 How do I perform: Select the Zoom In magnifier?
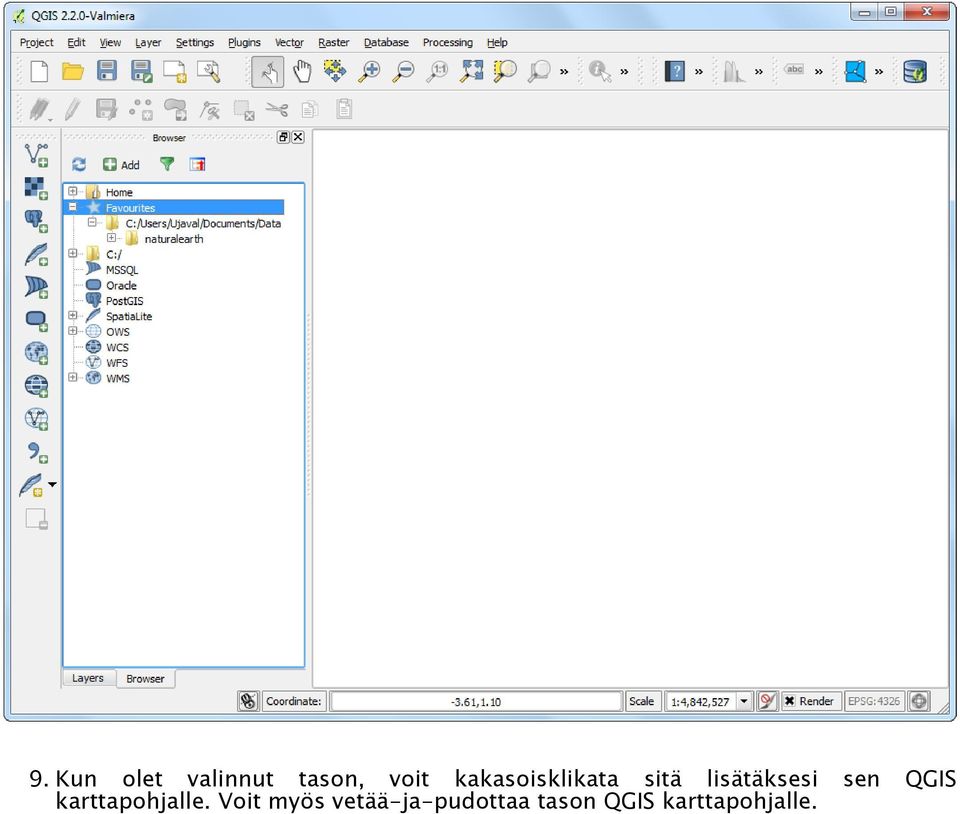click(x=369, y=72)
